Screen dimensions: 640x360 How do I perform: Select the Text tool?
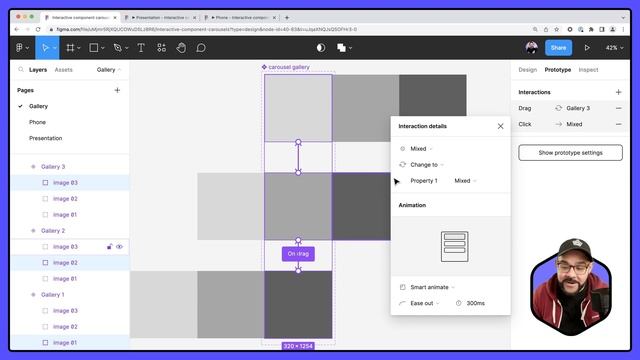[x=141, y=48]
